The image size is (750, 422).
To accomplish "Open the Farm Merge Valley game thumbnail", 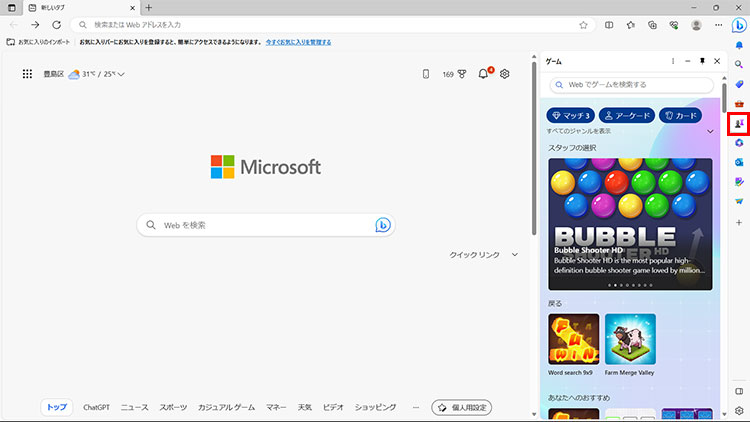I will point(630,339).
